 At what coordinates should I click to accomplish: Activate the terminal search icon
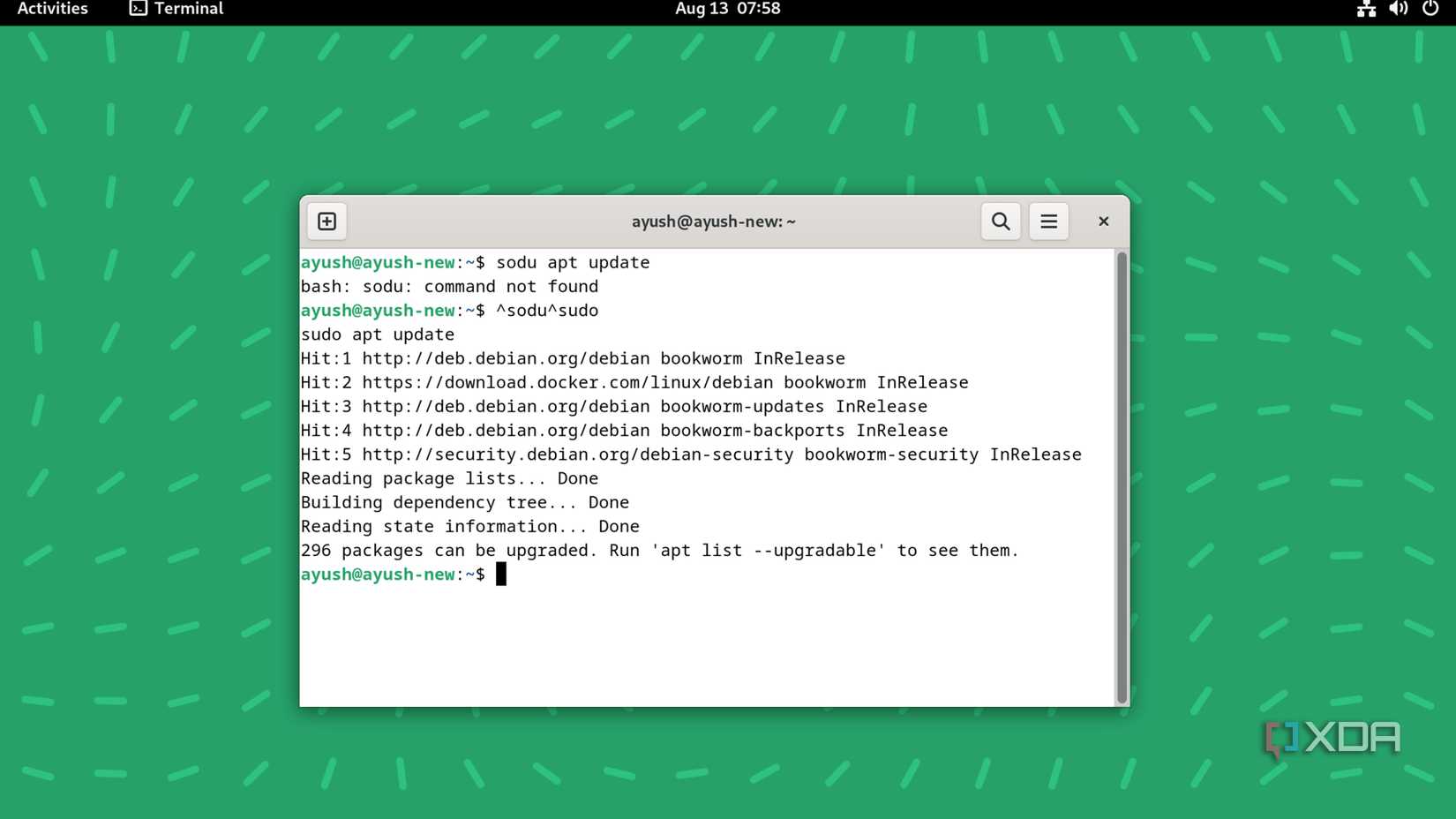pyautogui.click(x=1000, y=221)
